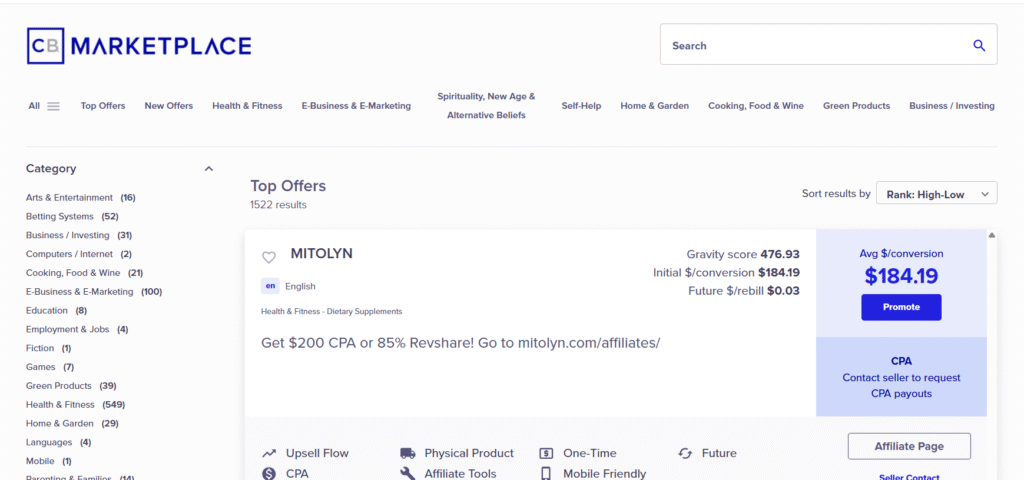Screen dimensions: 1024x480
Task: Click the CB Marketplace logo
Action: tap(138, 46)
